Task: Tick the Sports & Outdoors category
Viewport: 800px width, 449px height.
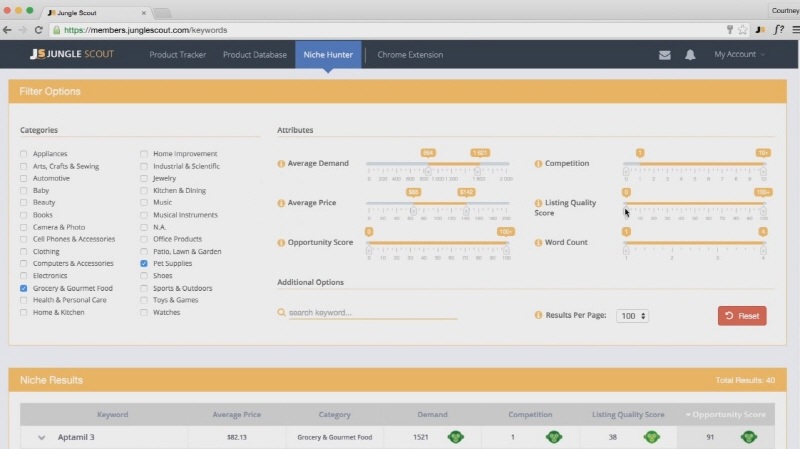Action: 144,288
